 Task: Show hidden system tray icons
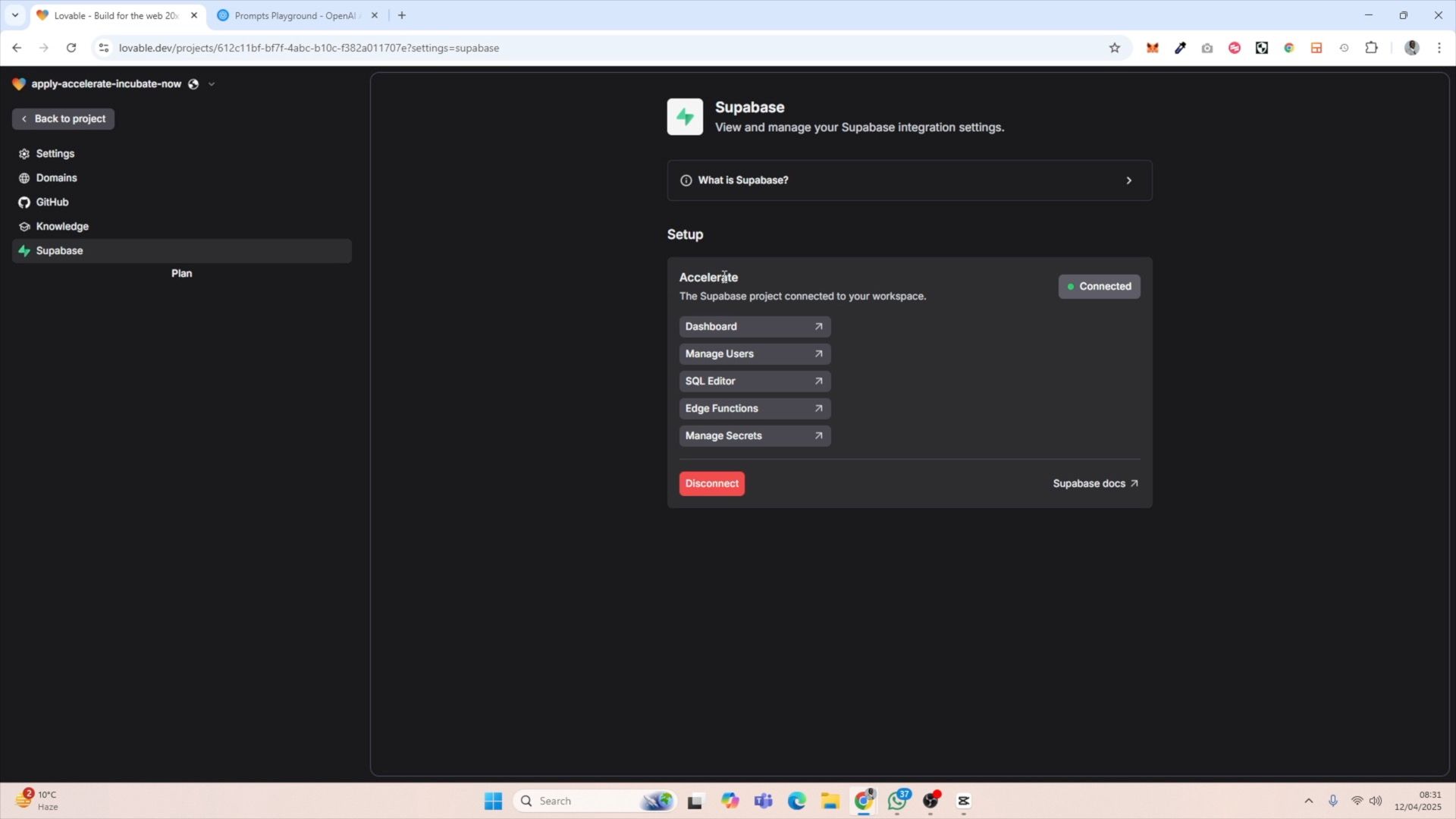point(1308,801)
